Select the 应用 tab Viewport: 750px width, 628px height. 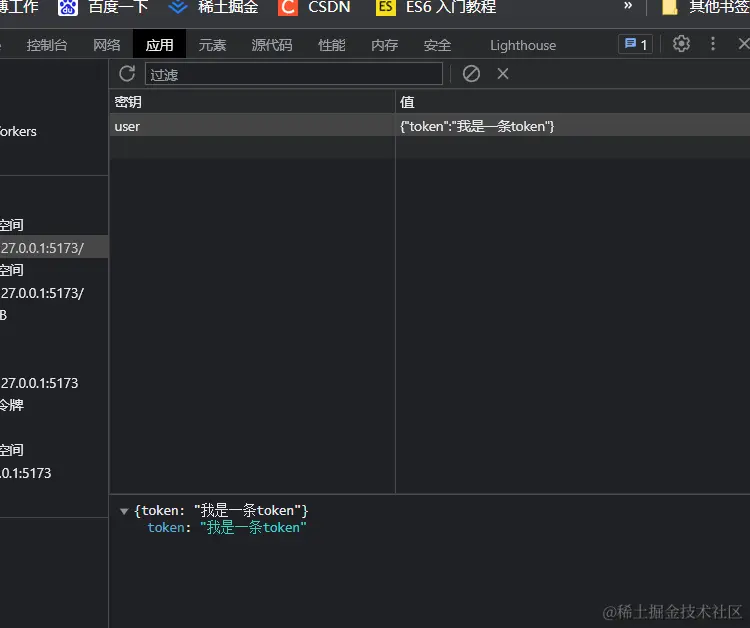(x=160, y=45)
